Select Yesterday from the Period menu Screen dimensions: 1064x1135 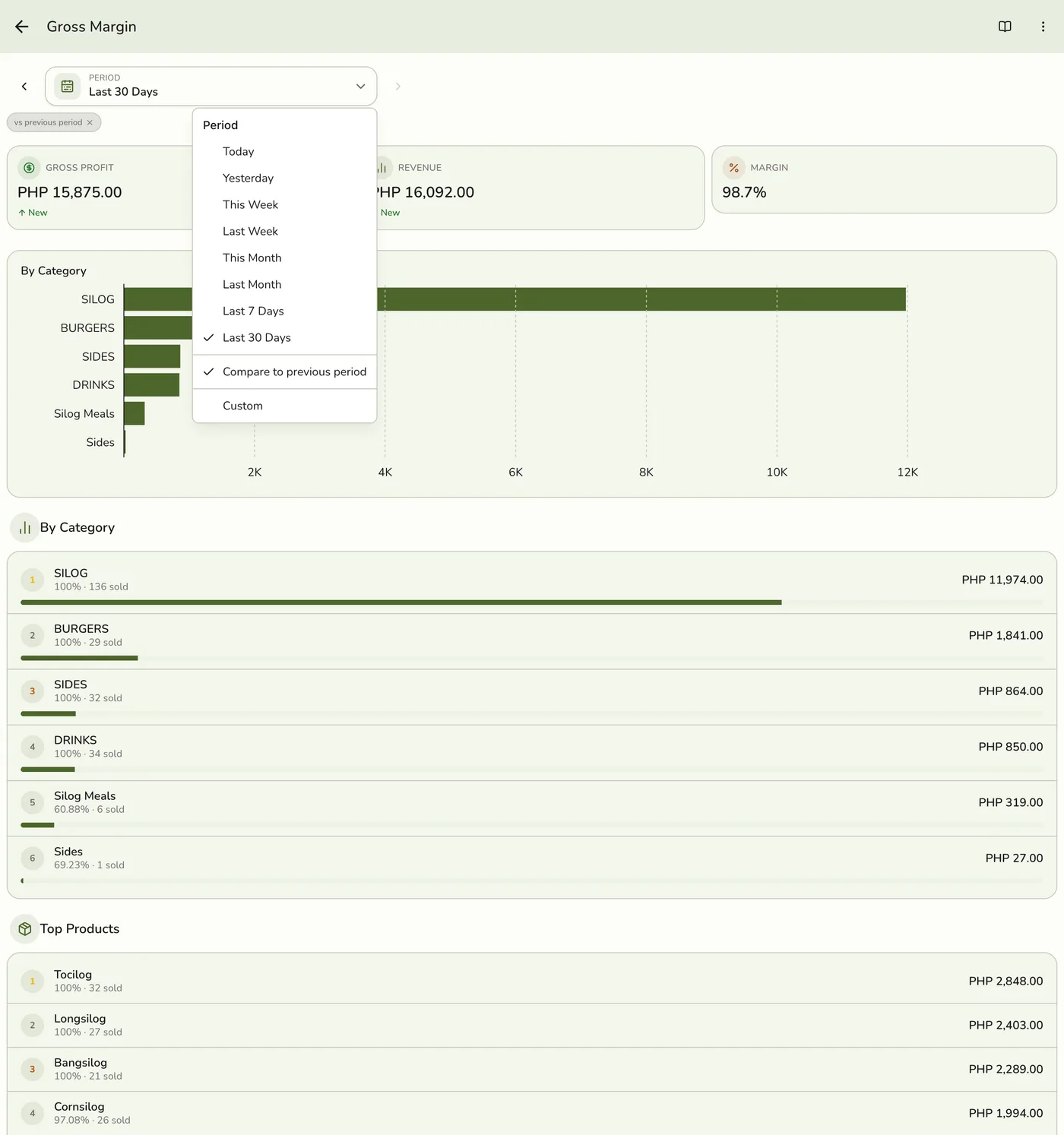point(284,179)
